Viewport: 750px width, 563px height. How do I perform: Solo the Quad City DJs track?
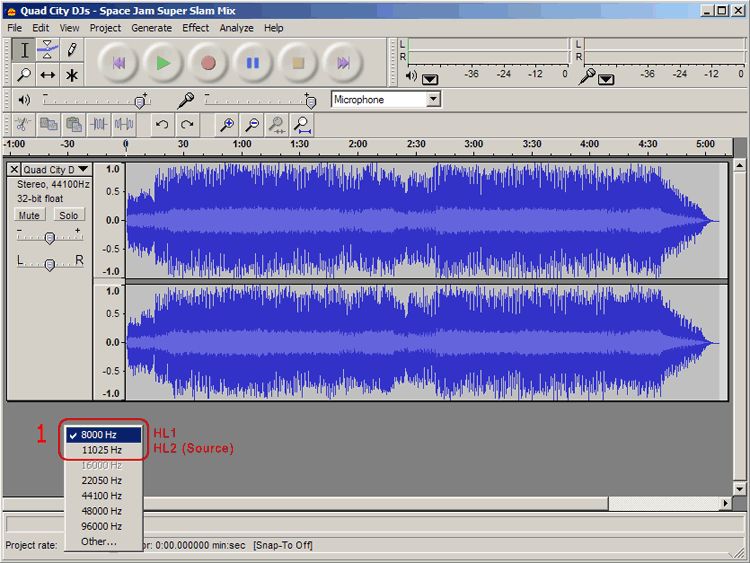tap(68, 215)
